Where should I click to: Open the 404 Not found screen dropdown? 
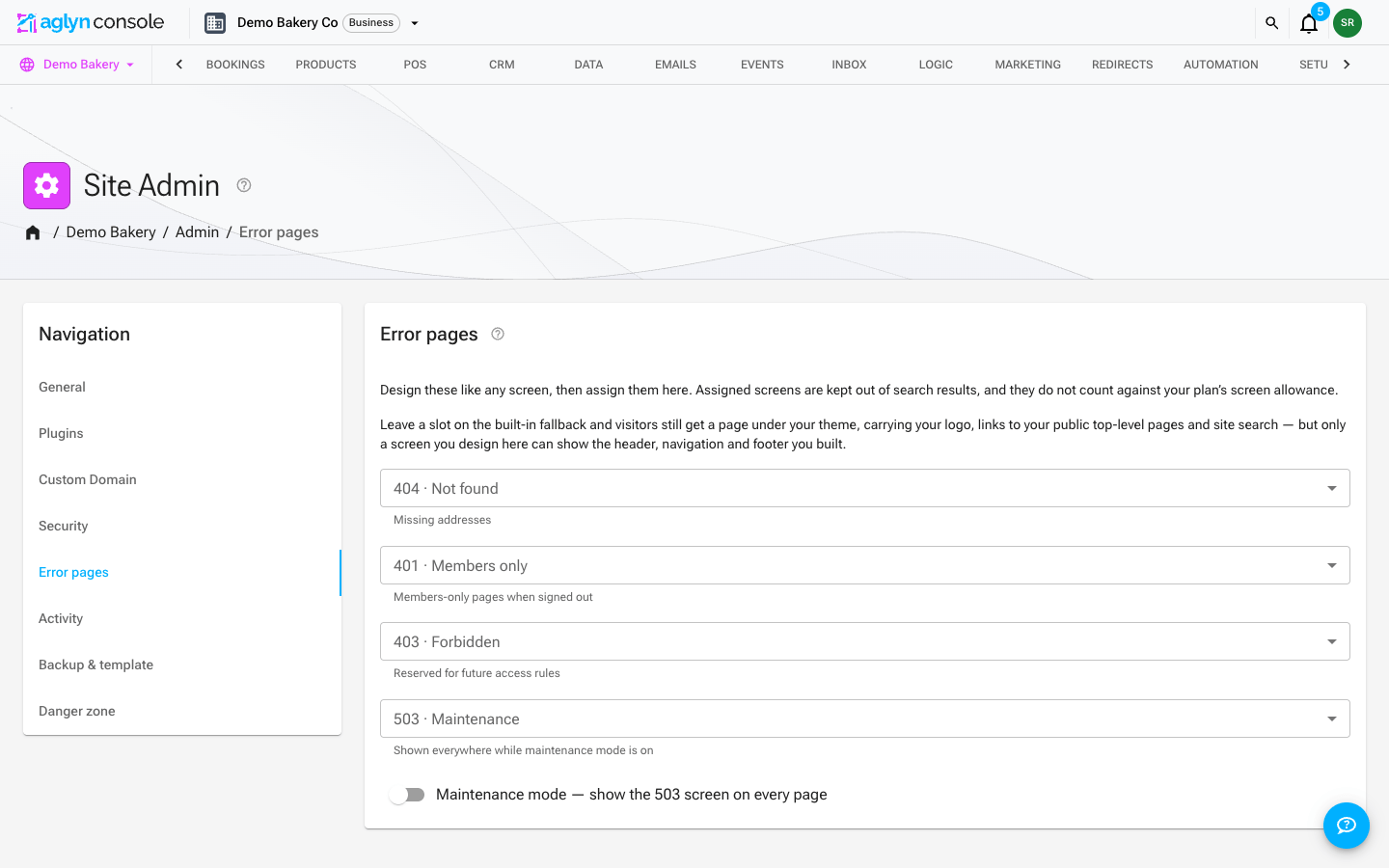pos(864,488)
